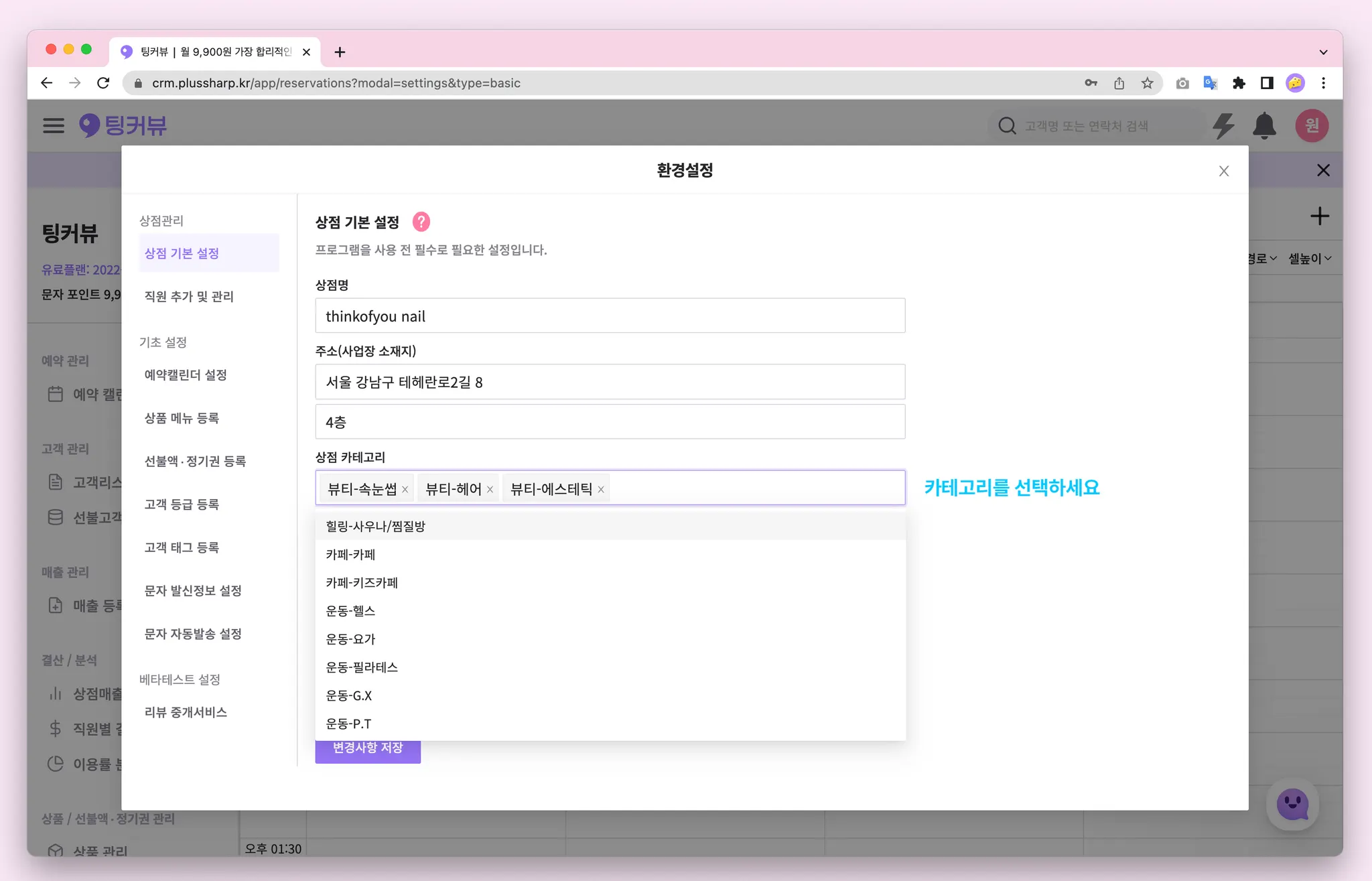Bookmark page with star icon
This screenshot has height=881, width=1372.
(1148, 83)
